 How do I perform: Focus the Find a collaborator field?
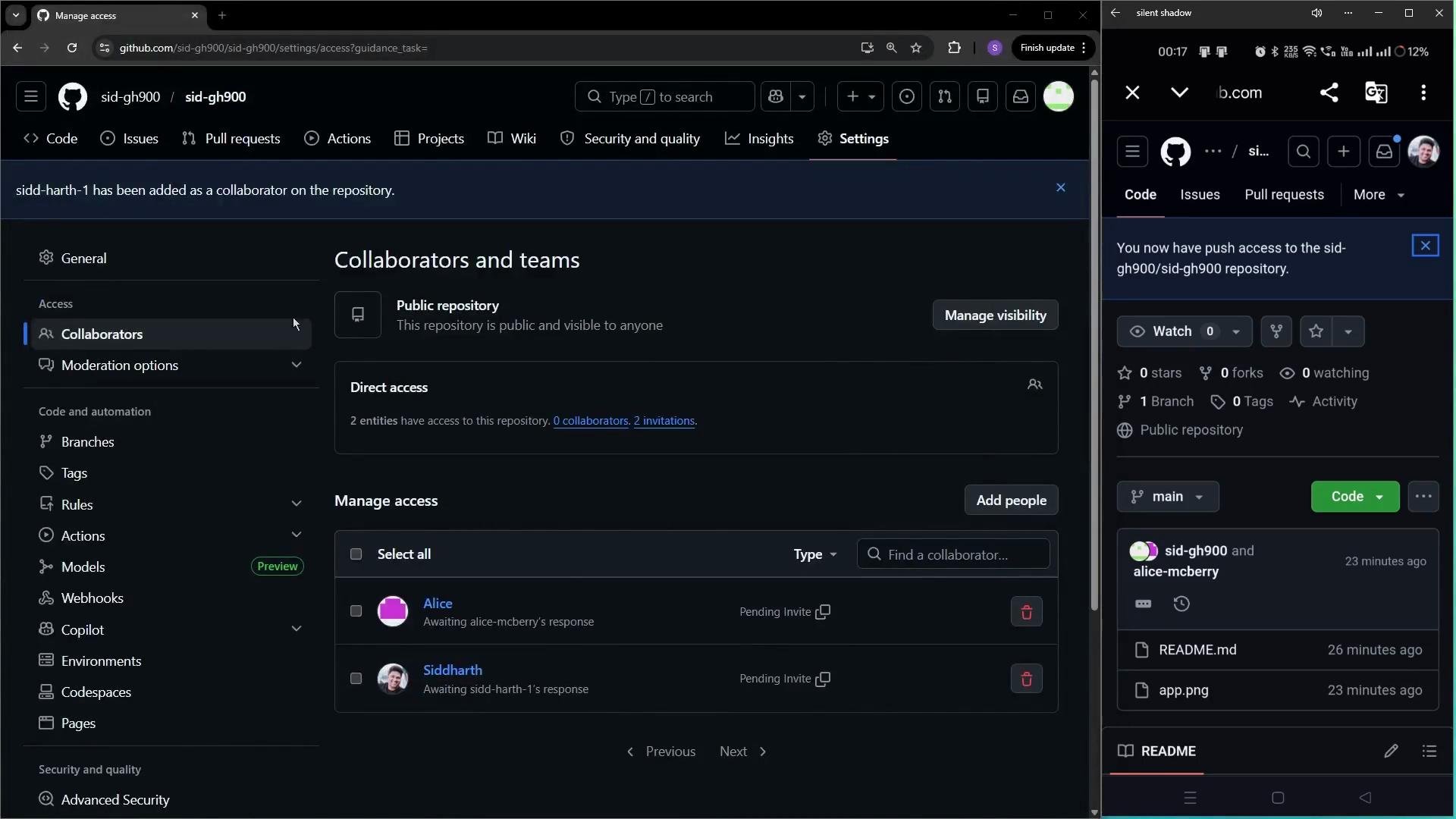953,554
